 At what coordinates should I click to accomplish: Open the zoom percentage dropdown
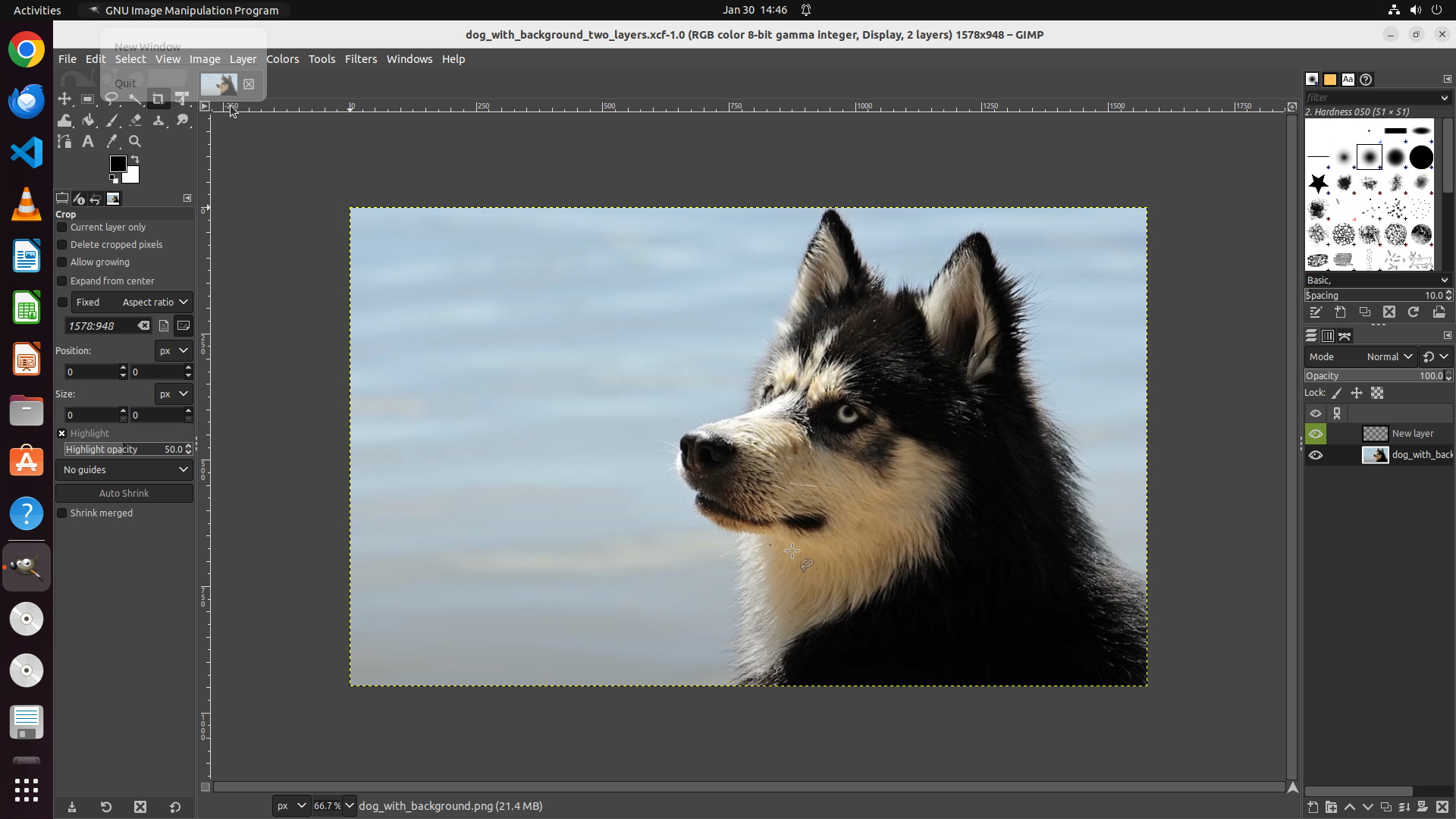[350, 806]
